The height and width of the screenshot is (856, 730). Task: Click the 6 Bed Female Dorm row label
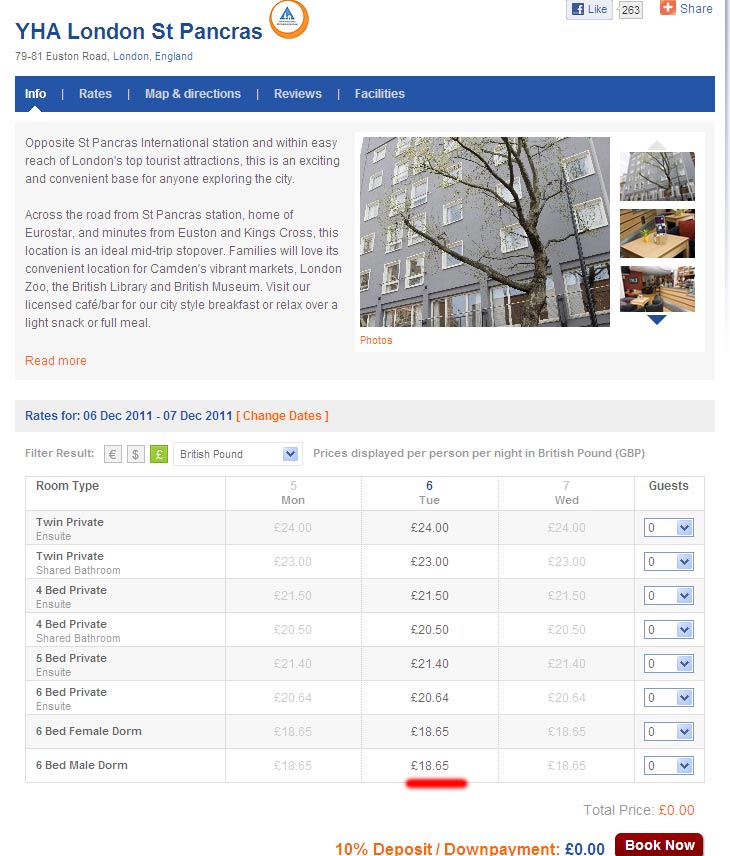coord(89,731)
